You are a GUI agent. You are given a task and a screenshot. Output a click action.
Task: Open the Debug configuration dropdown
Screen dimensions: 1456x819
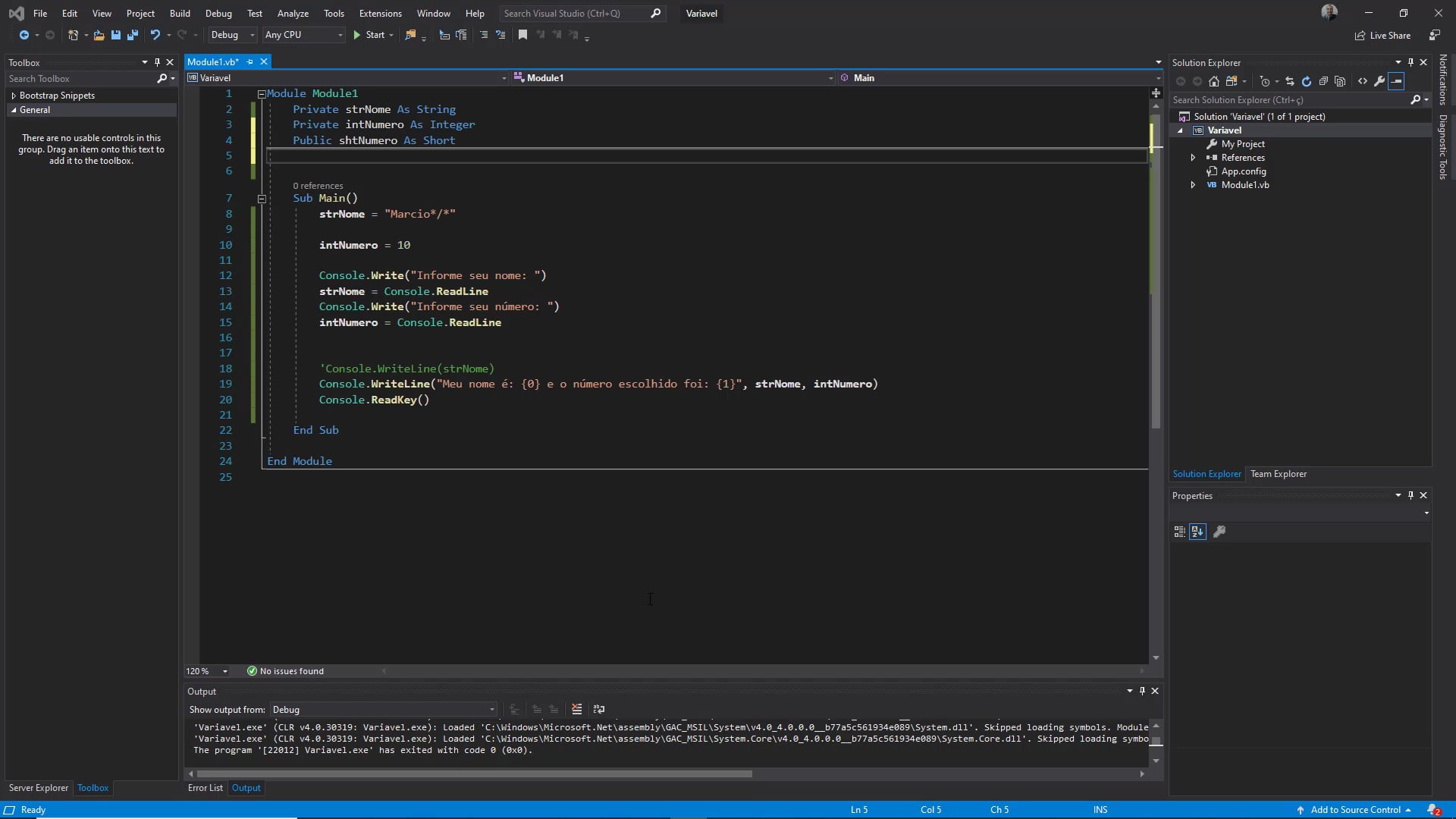233,35
